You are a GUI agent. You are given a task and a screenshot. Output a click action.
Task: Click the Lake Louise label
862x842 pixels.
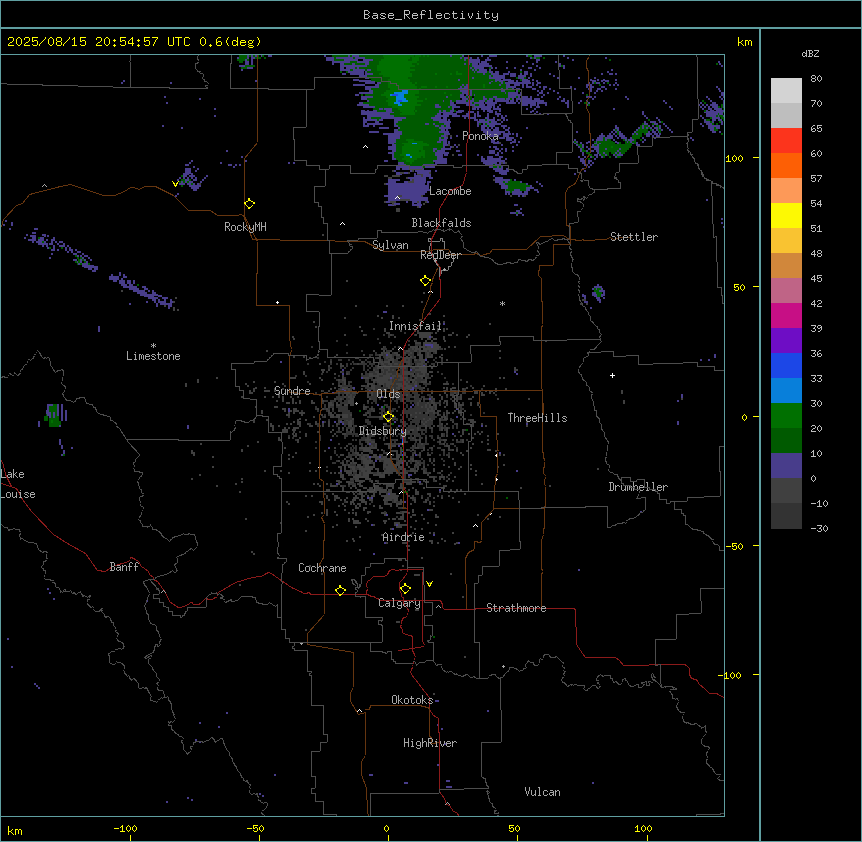18,484
